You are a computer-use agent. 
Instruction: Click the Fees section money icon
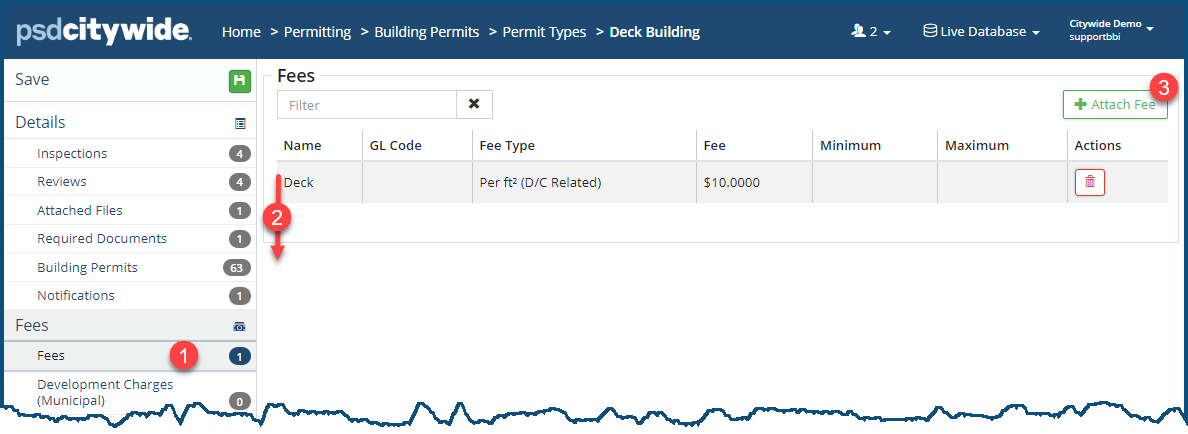[x=240, y=326]
